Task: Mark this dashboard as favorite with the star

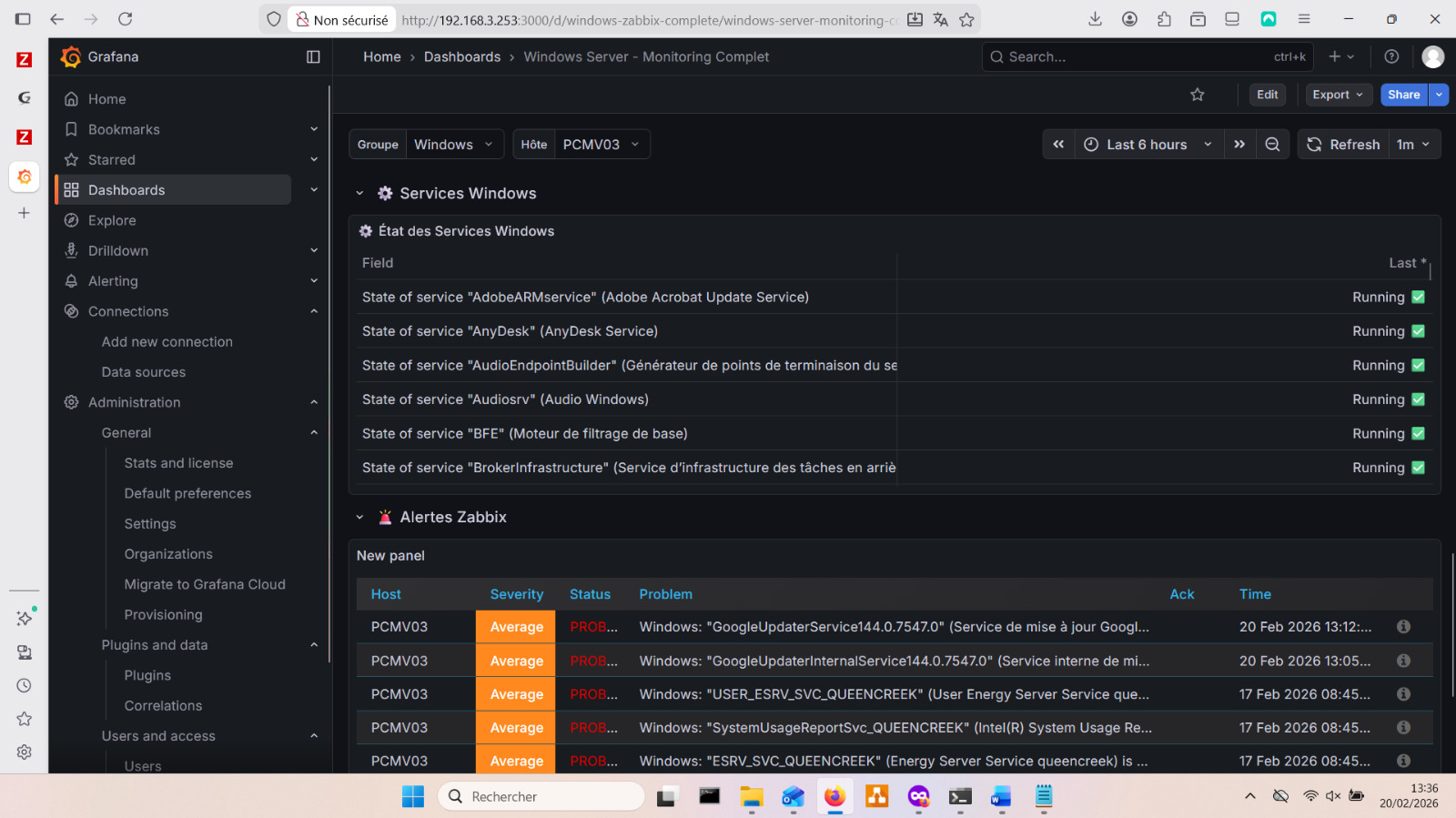Action: pyautogui.click(x=1198, y=95)
